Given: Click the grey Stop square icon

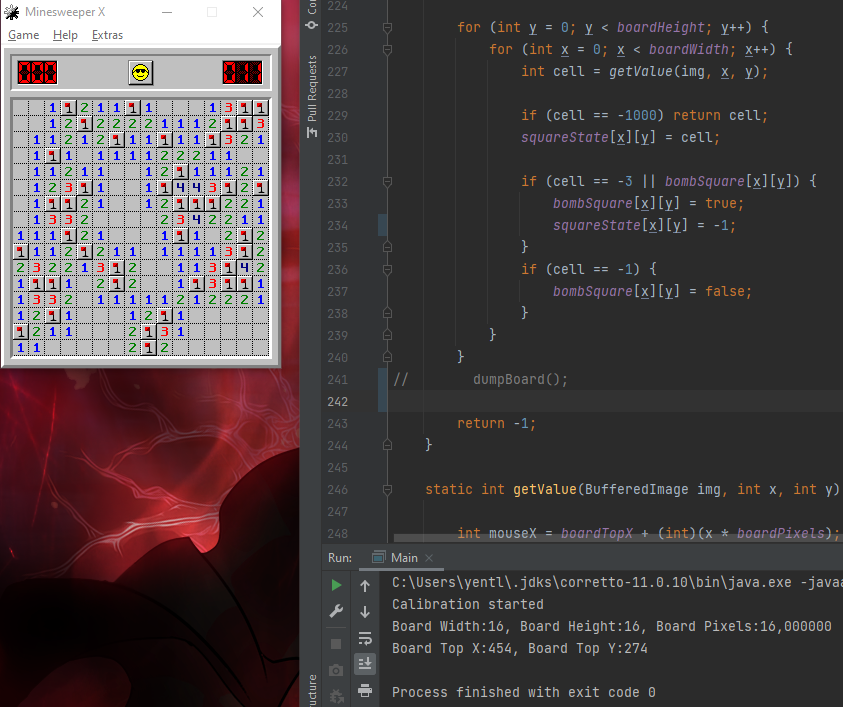Looking at the screenshot, I should [336, 644].
